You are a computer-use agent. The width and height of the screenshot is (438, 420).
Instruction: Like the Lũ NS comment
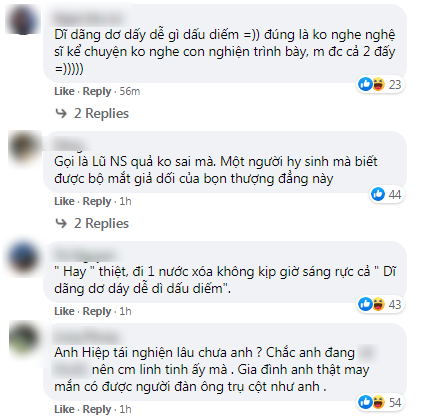(64, 201)
